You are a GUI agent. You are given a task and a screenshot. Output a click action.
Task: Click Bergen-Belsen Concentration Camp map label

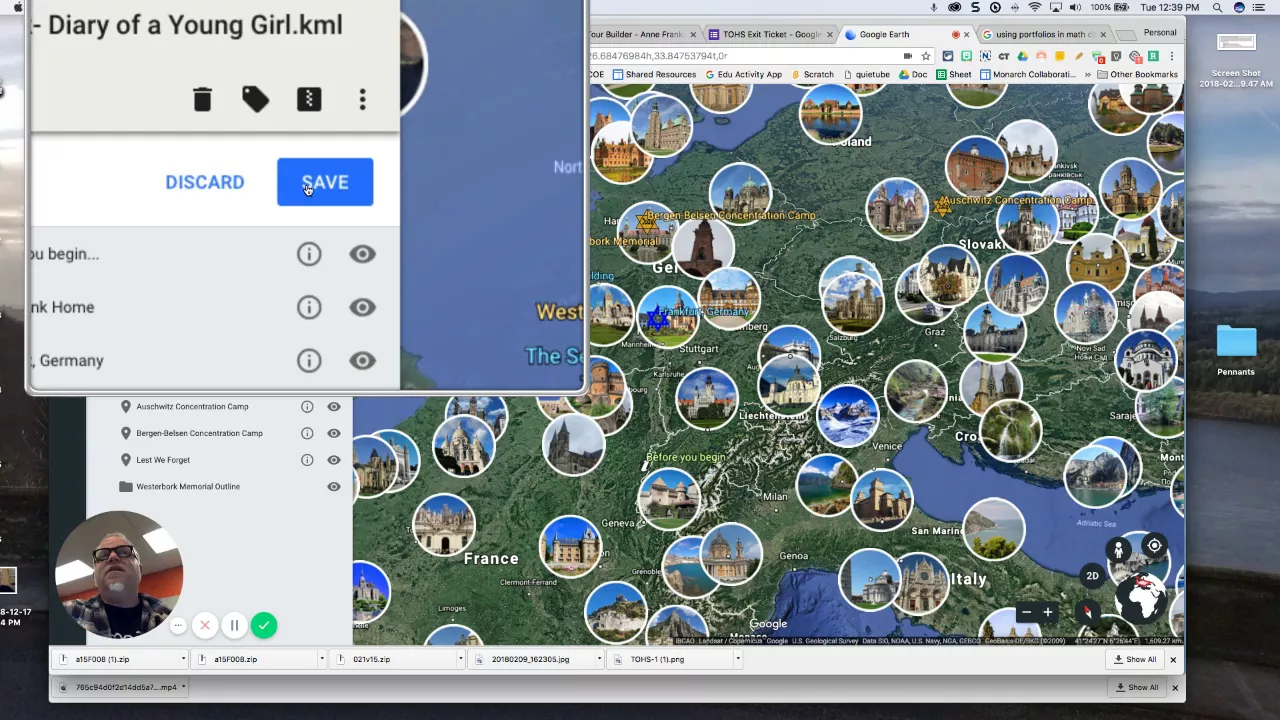[x=731, y=215]
